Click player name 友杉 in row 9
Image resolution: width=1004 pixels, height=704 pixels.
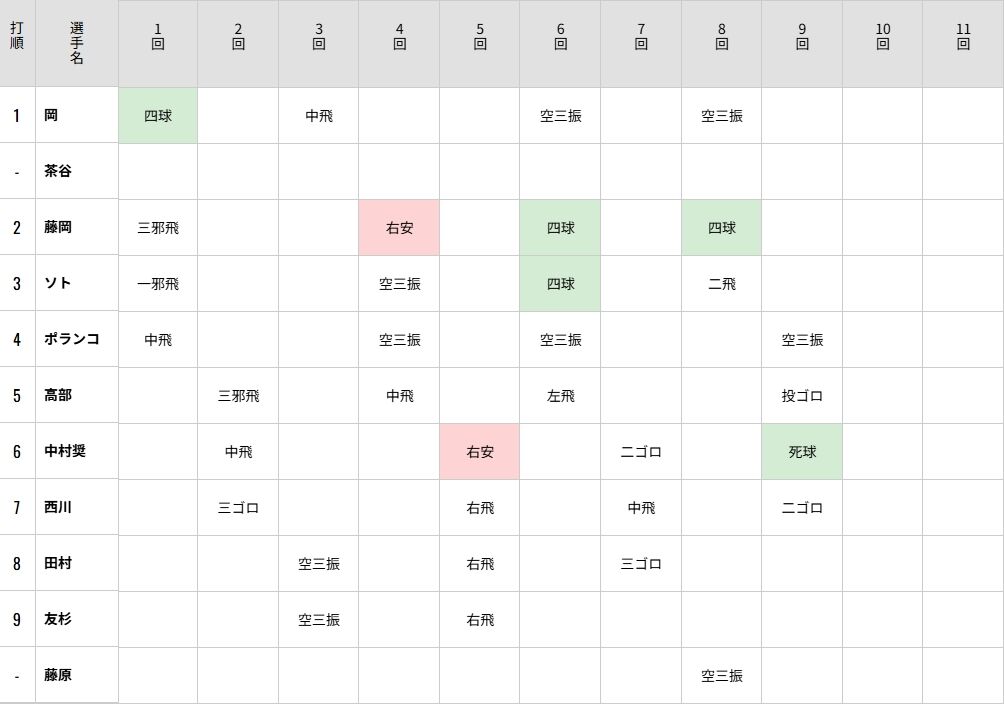pos(58,619)
